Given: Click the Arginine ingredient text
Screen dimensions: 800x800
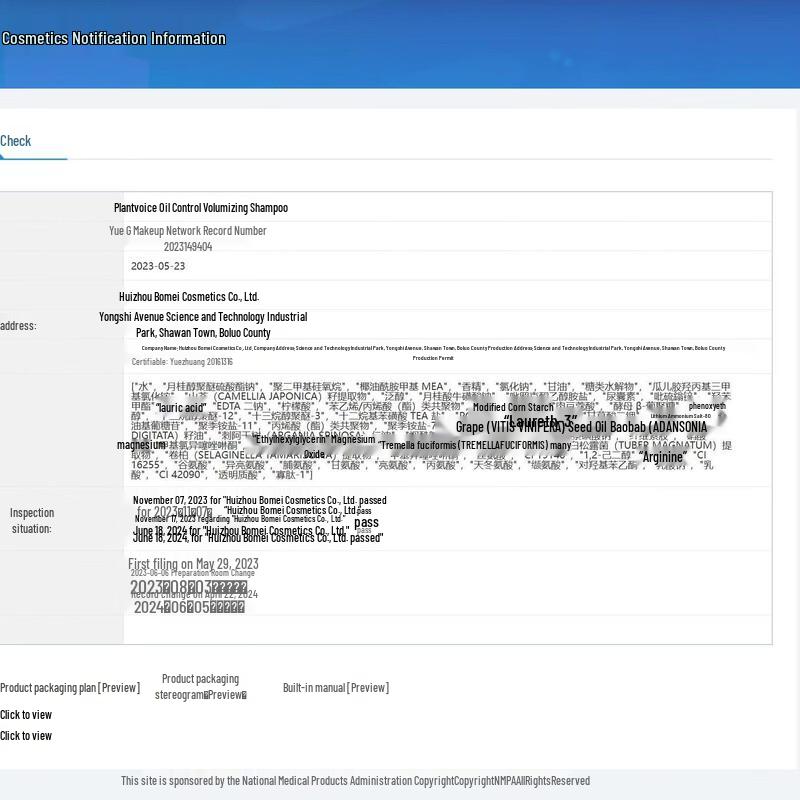Looking at the screenshot, I should point(662,457).
